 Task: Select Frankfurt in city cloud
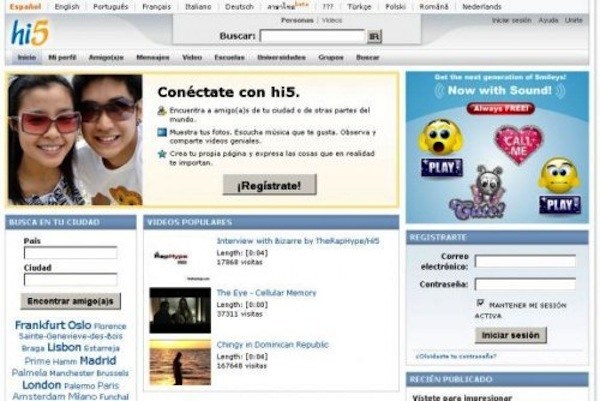point(40,325)
